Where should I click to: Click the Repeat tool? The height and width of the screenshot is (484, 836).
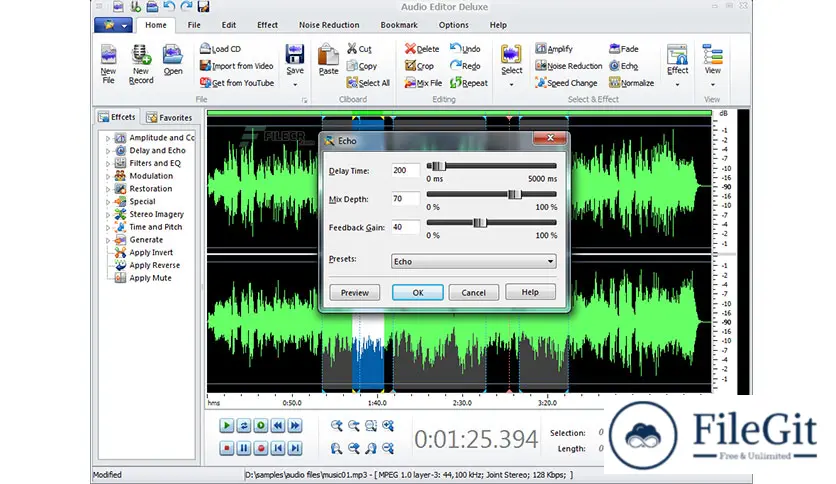(x=469, y=83)
